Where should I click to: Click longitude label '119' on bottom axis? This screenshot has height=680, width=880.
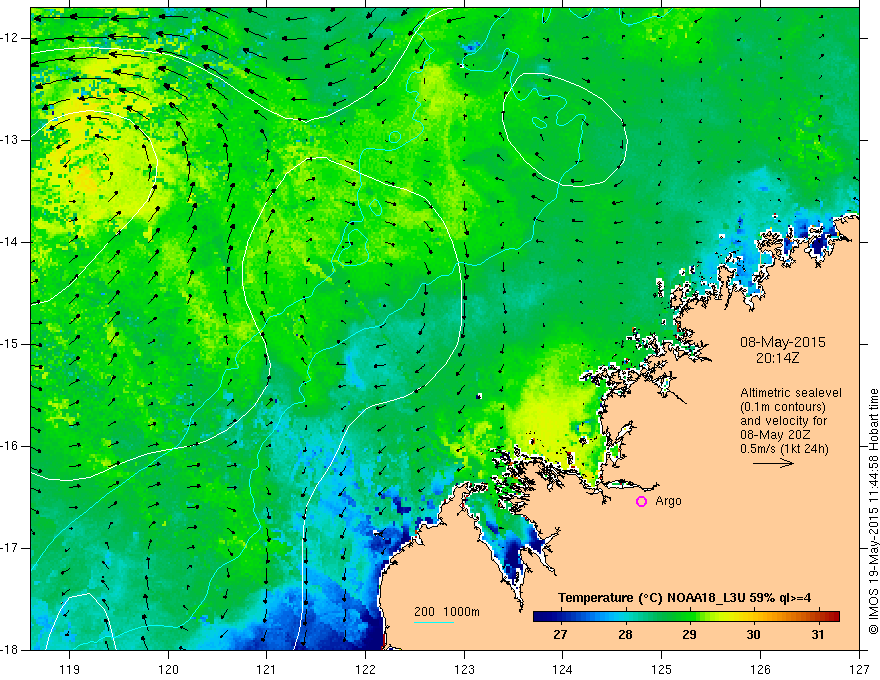pyautogui.click(x=70, y=669)
